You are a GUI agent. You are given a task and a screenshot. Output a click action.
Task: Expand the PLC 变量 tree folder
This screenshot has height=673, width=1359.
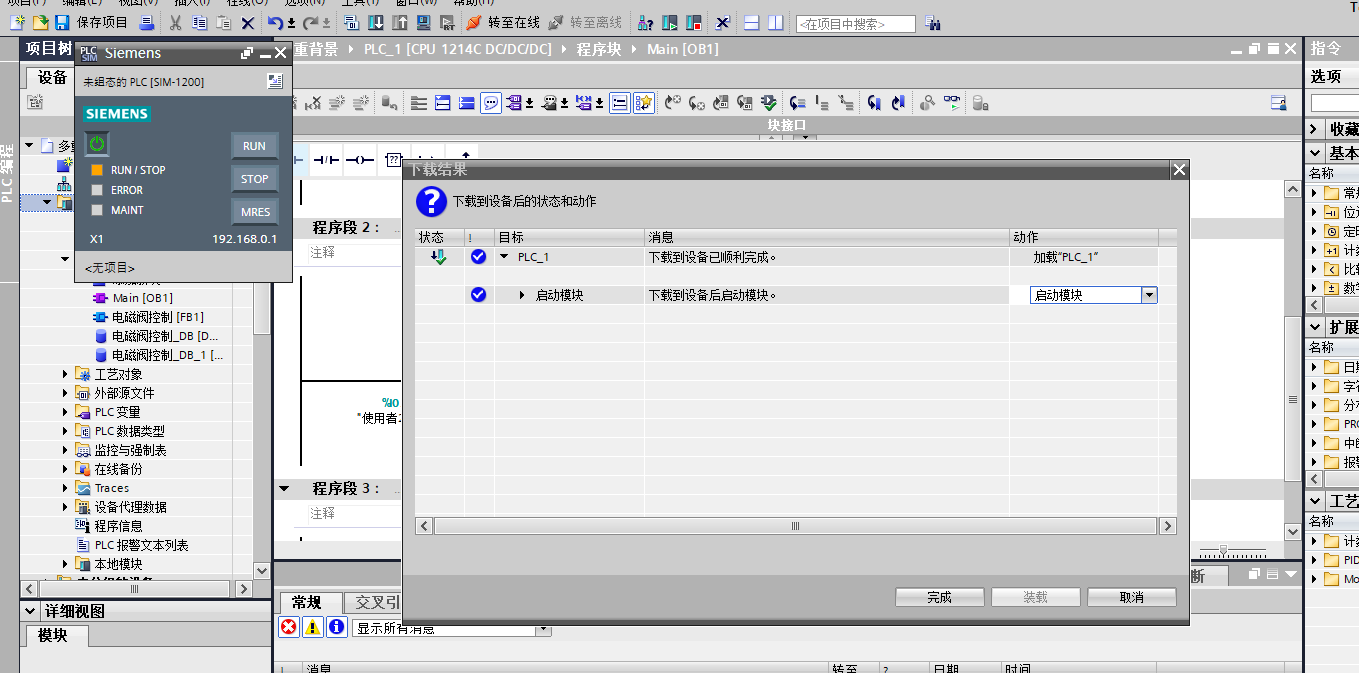[x=66, y=412]
